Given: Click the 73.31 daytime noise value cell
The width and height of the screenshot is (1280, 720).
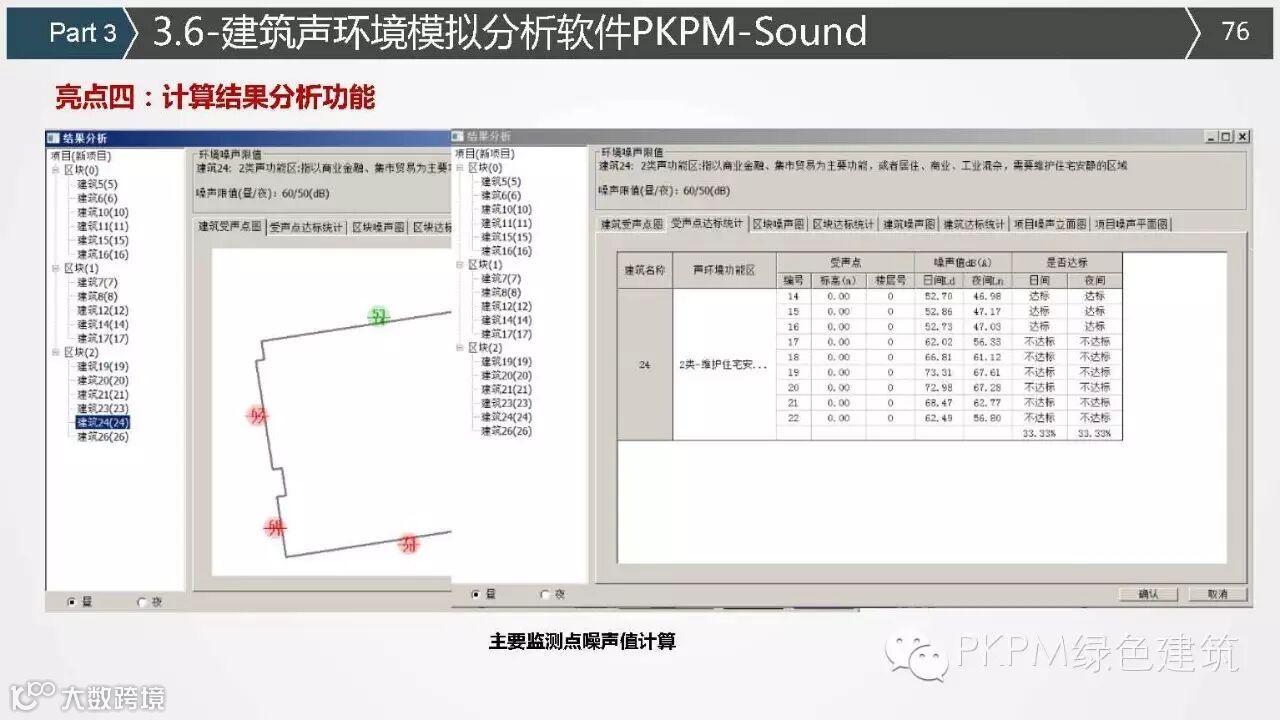Looking at the screenshot, I should coord(939,373).
